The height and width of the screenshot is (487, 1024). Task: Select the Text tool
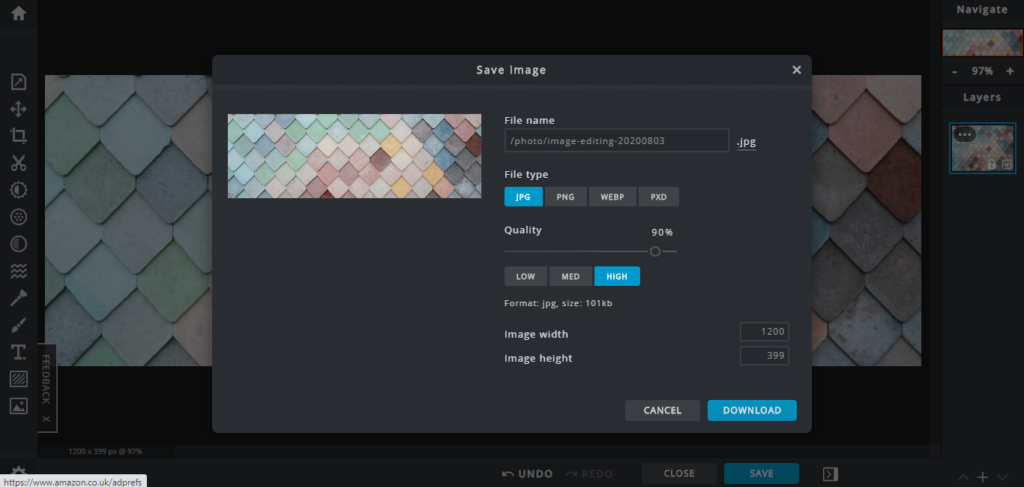(18, 352)
